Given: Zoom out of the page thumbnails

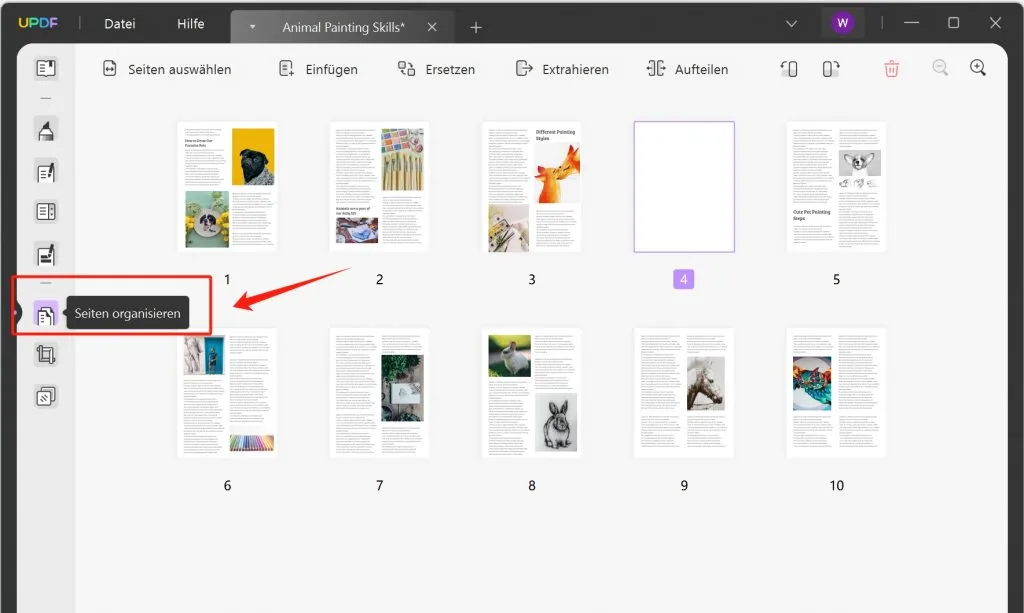Looking at the screenshot, I should tap(941, 68).
